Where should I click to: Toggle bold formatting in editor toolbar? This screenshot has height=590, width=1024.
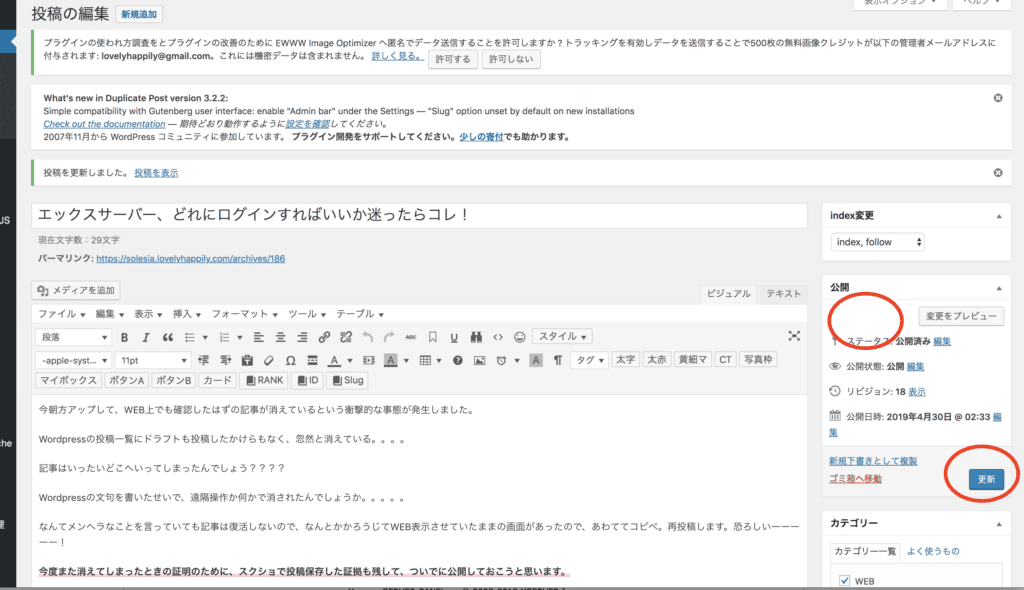[124, 337]
